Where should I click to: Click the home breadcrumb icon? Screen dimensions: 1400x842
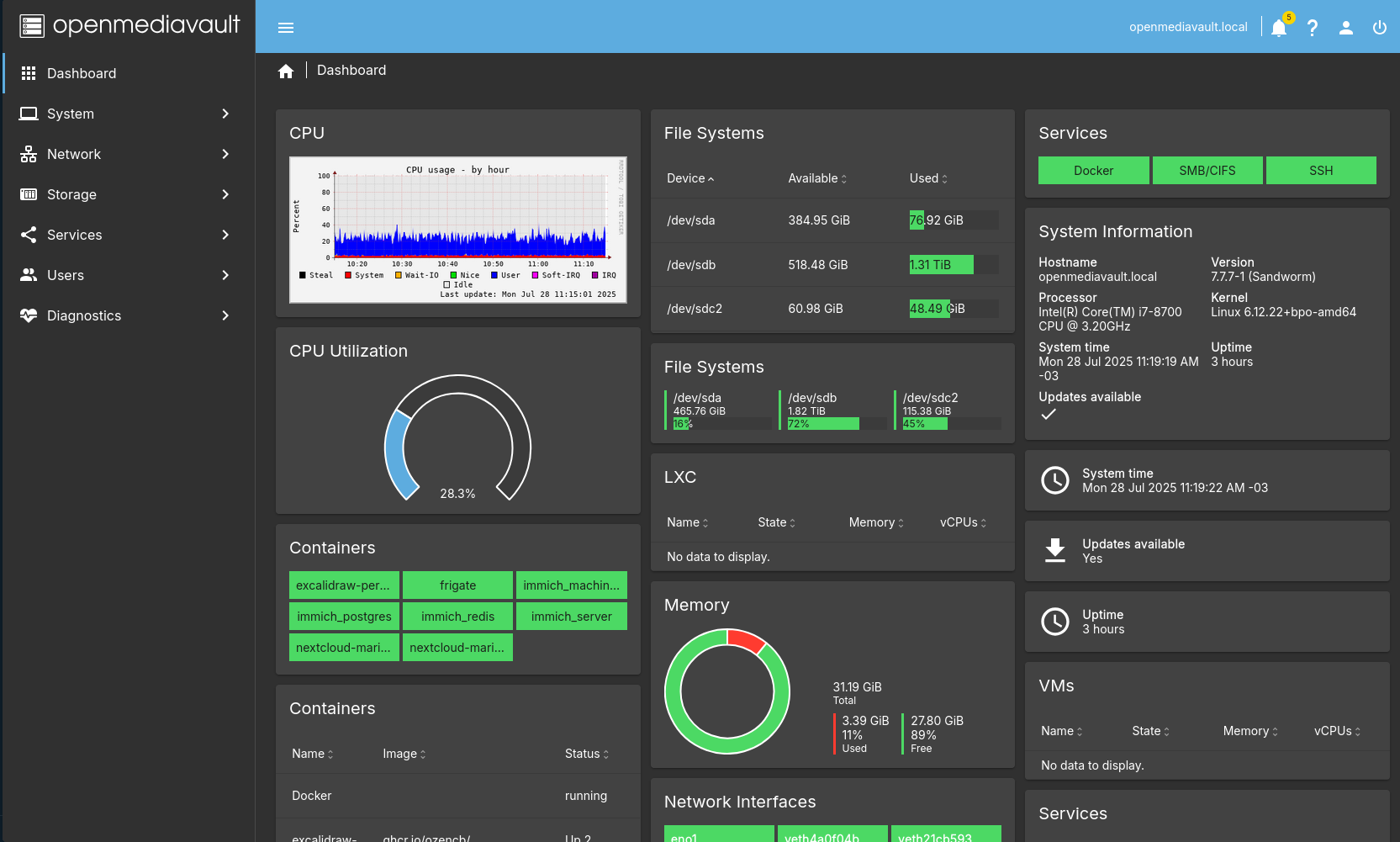coord(286,71)
